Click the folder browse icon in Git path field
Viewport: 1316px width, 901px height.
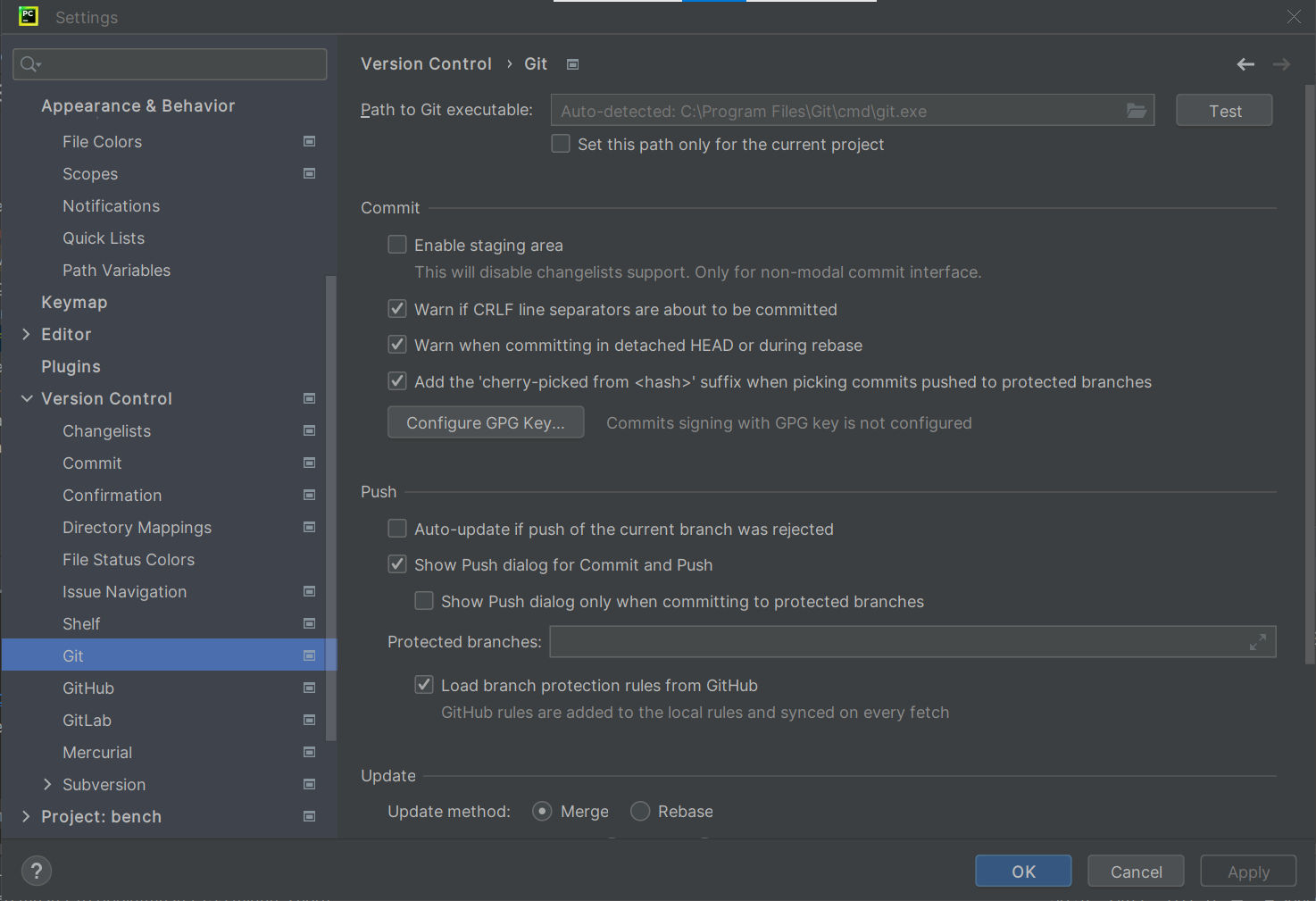coord(1136,111)
